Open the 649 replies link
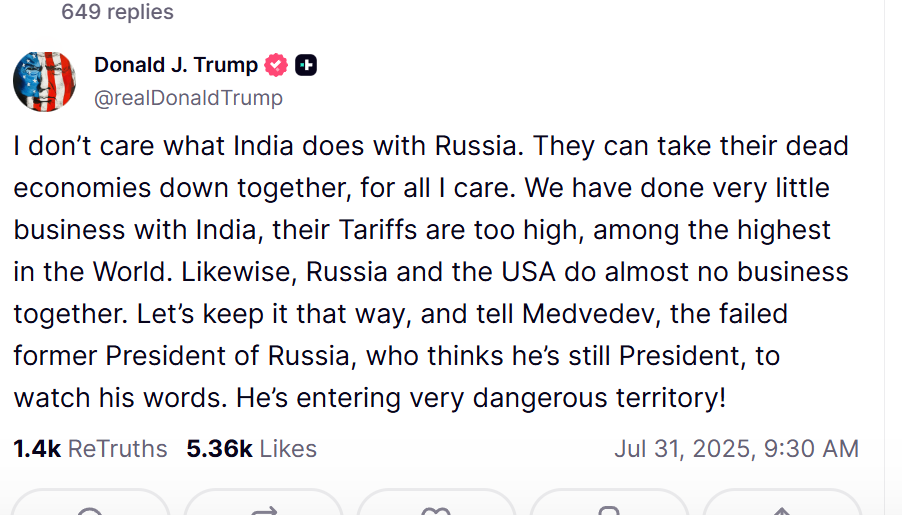Screen dimensions: 902x515 click(117, 12)
